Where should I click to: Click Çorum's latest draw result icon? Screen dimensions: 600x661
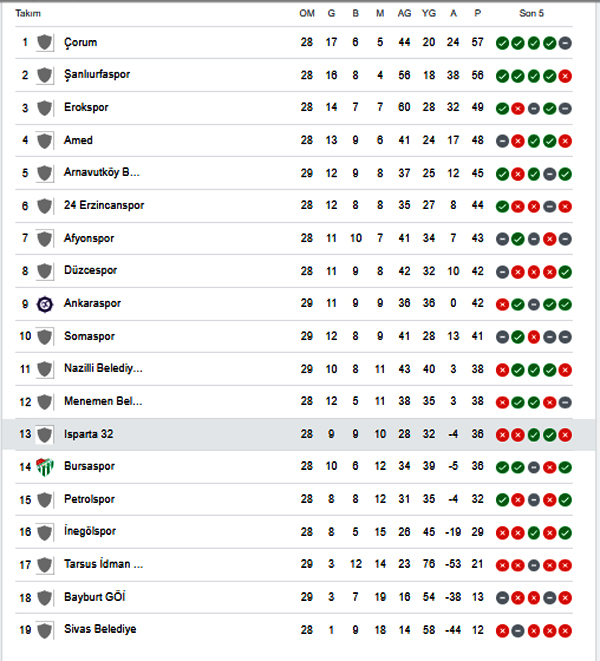[x=565, y=43]
